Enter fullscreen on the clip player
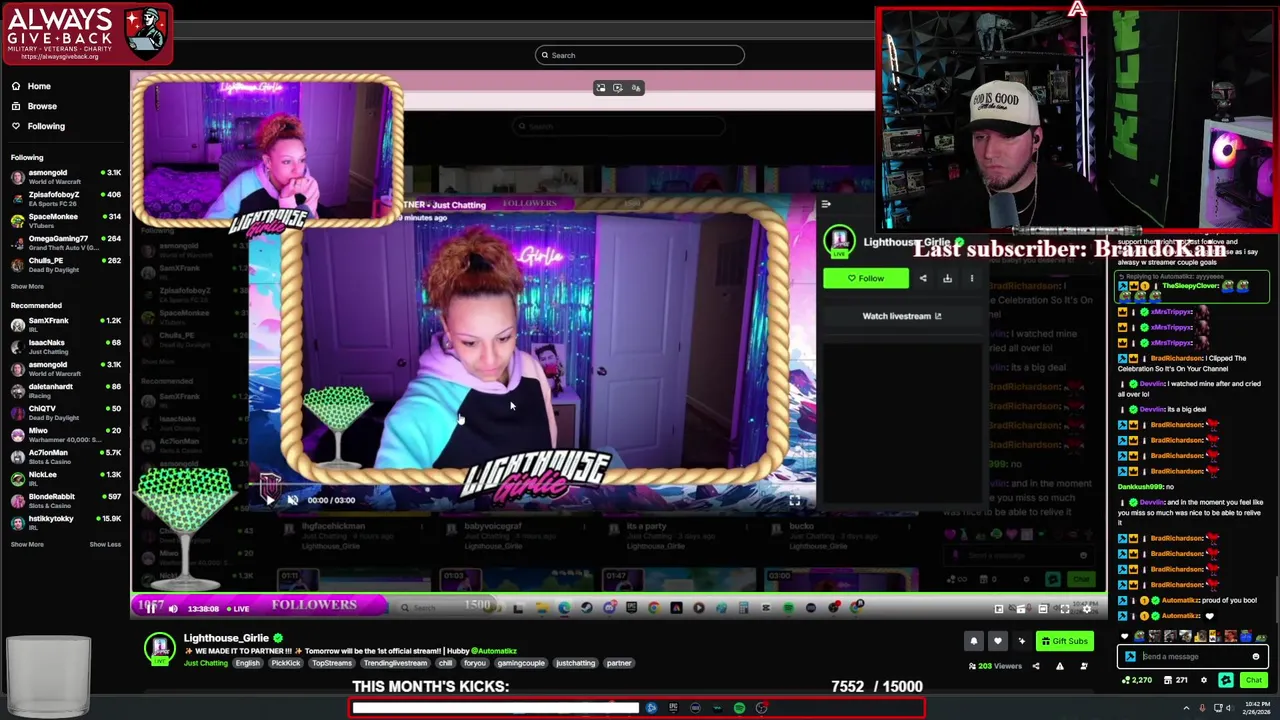The image size is (1280, 720). coord(794,500)
